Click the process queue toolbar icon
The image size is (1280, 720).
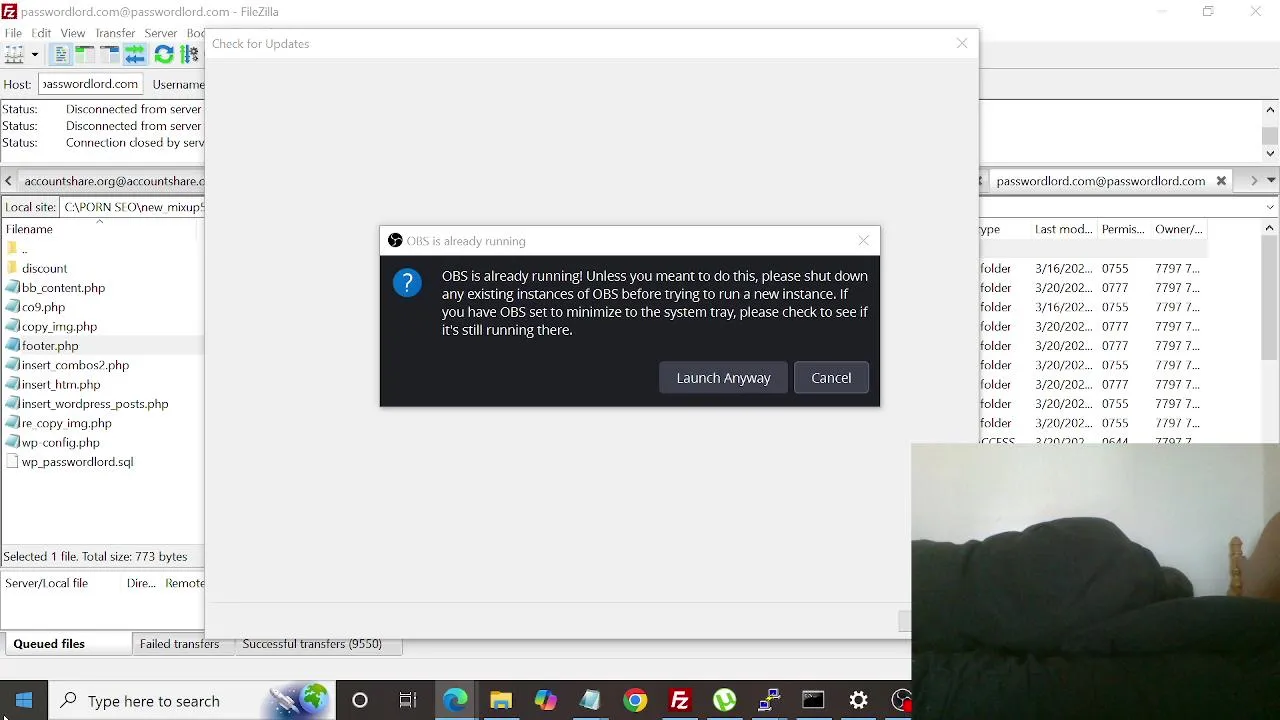coord(189,55)
